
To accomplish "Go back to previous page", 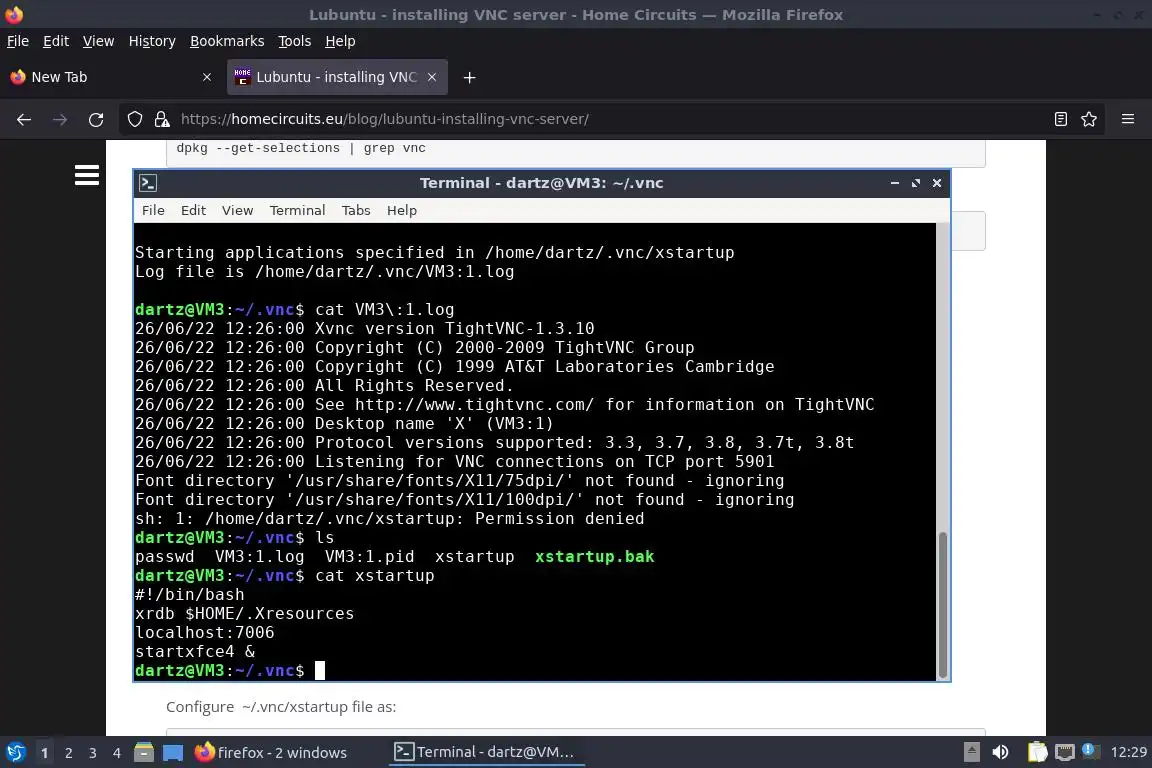I will click(x=24, y=119).
